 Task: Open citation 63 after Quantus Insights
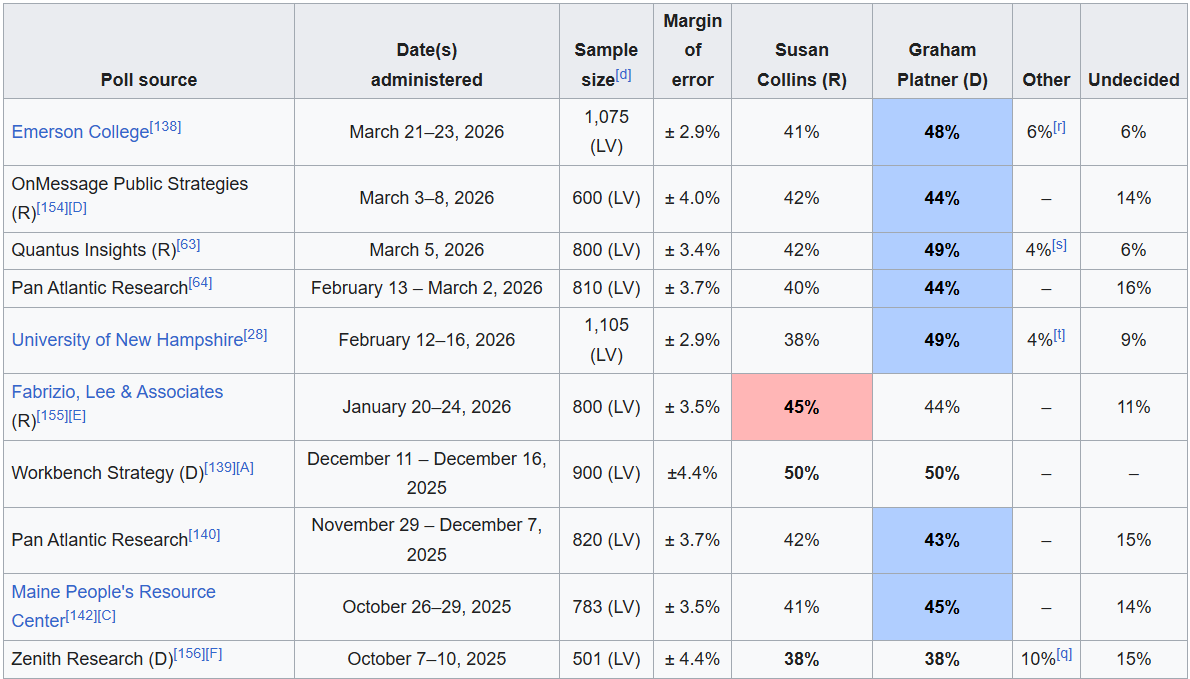click(188, 245)
